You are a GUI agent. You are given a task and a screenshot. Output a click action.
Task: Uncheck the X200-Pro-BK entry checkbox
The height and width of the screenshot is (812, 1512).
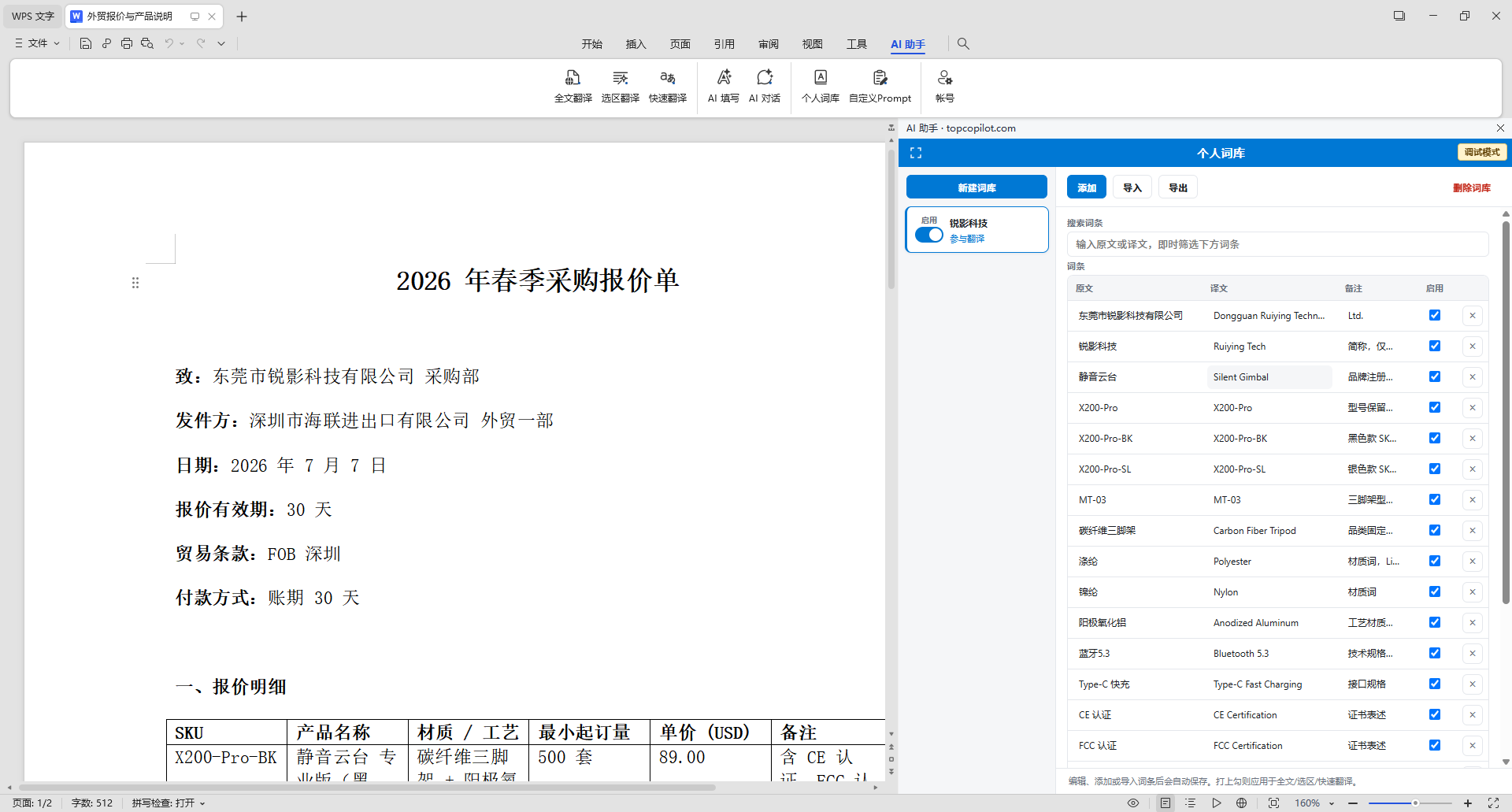[x=1435, y=438]
